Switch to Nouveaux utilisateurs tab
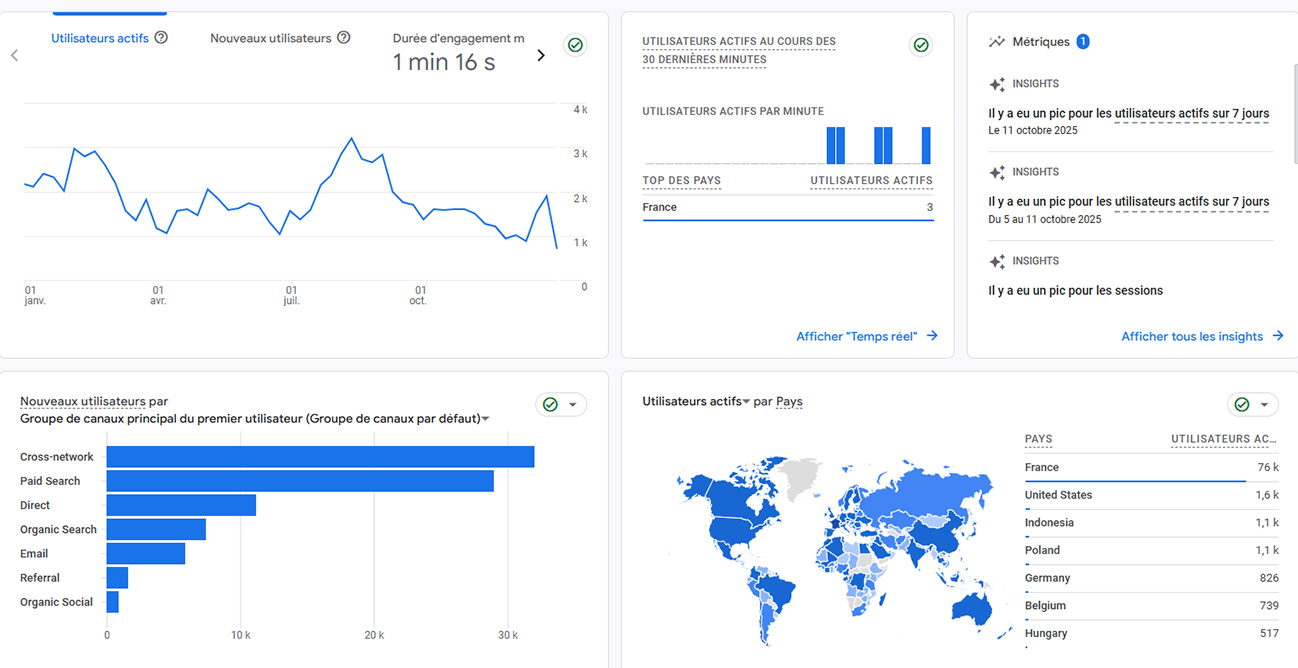The width and height of the screenshot is (1298, 668). coord(270,38)
